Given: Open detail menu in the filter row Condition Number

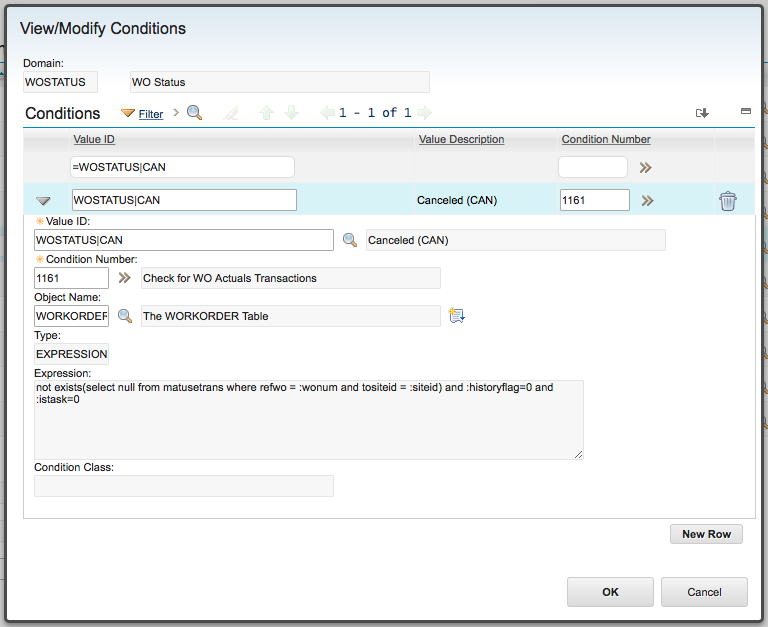Looking at the screenshot, I should point(646,168).
